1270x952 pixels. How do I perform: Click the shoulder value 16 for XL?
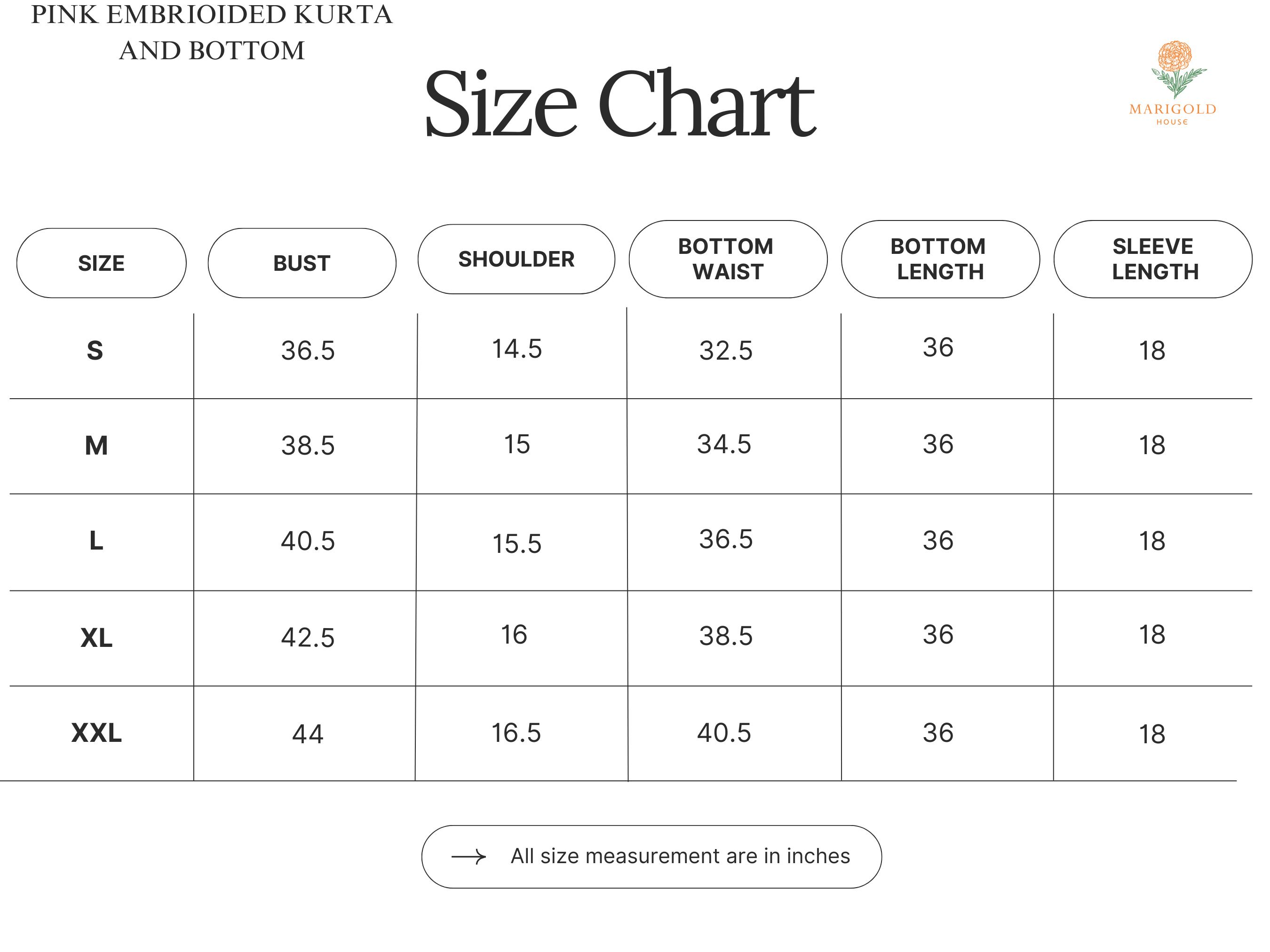514,635
